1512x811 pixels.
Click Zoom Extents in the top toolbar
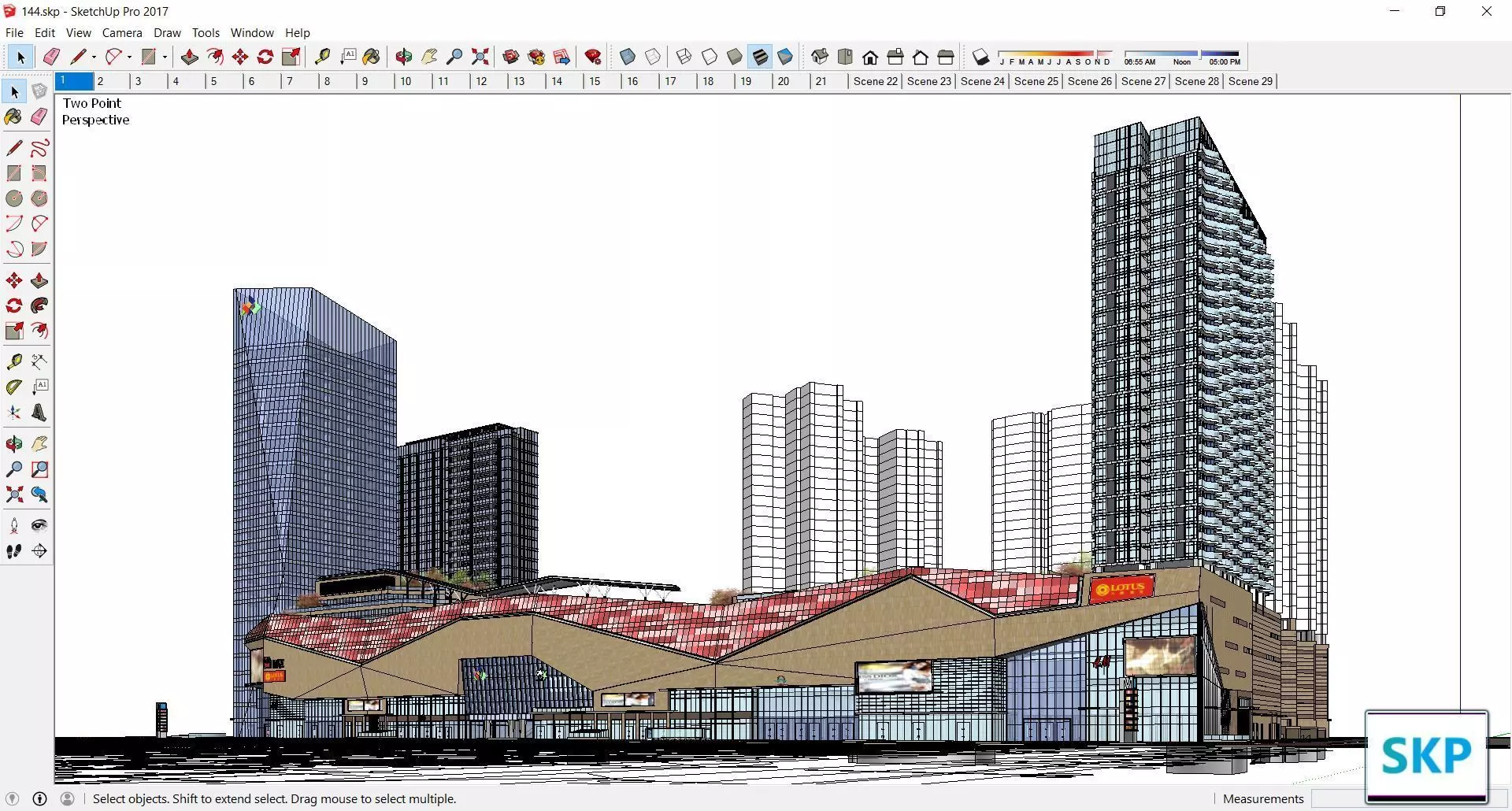point(480,57)
